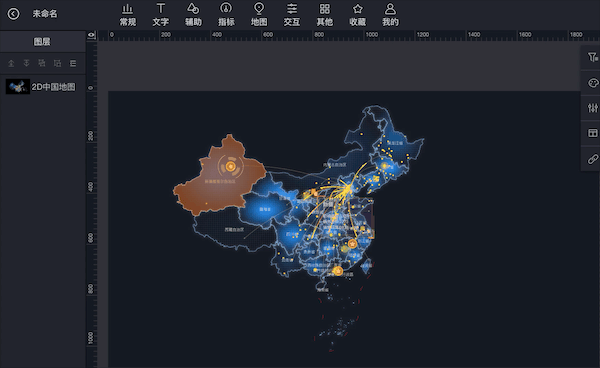Click the bring-to-top layer icon
This screenshot has height=368, width=600.
11,63
